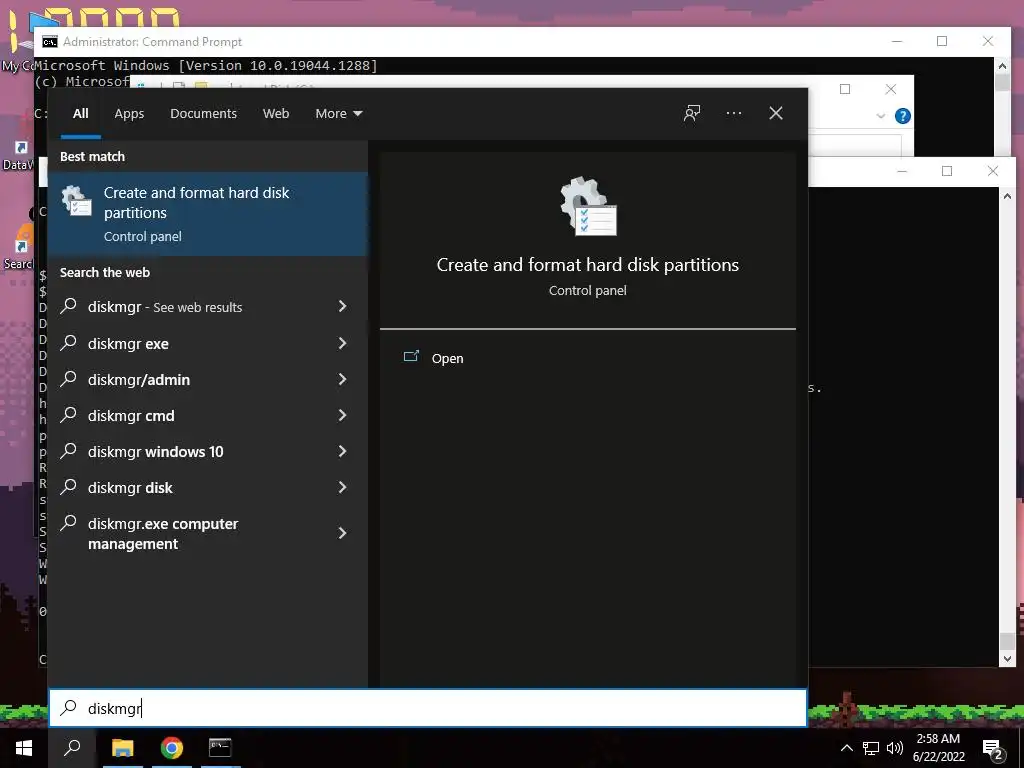Image resolution: width=1024 pixels, height=768 pixels.
Task: Switch to the All search tab
Action: 80,114
